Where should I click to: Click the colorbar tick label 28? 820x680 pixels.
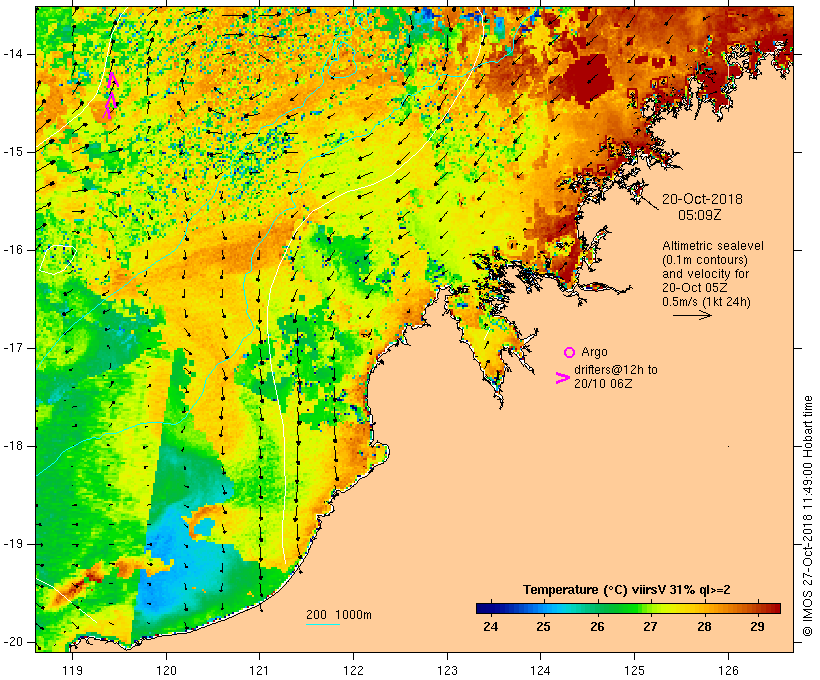coord(704,626)
